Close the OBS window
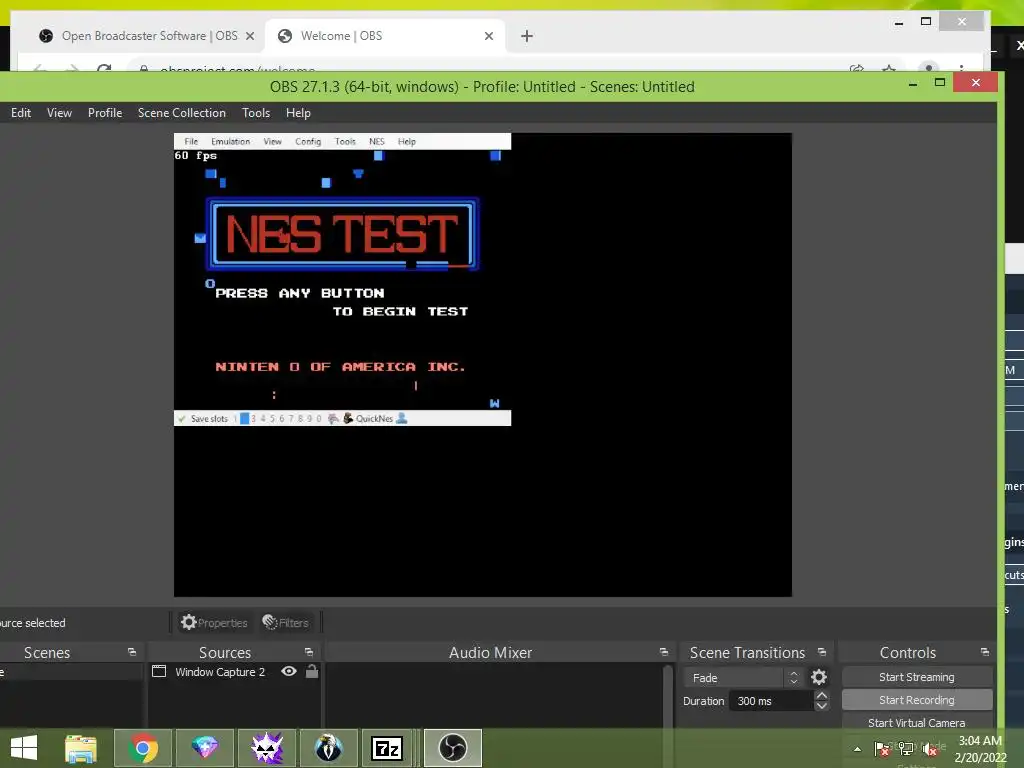This screenshot has width=1024, height=768. [x=976, y=82]
